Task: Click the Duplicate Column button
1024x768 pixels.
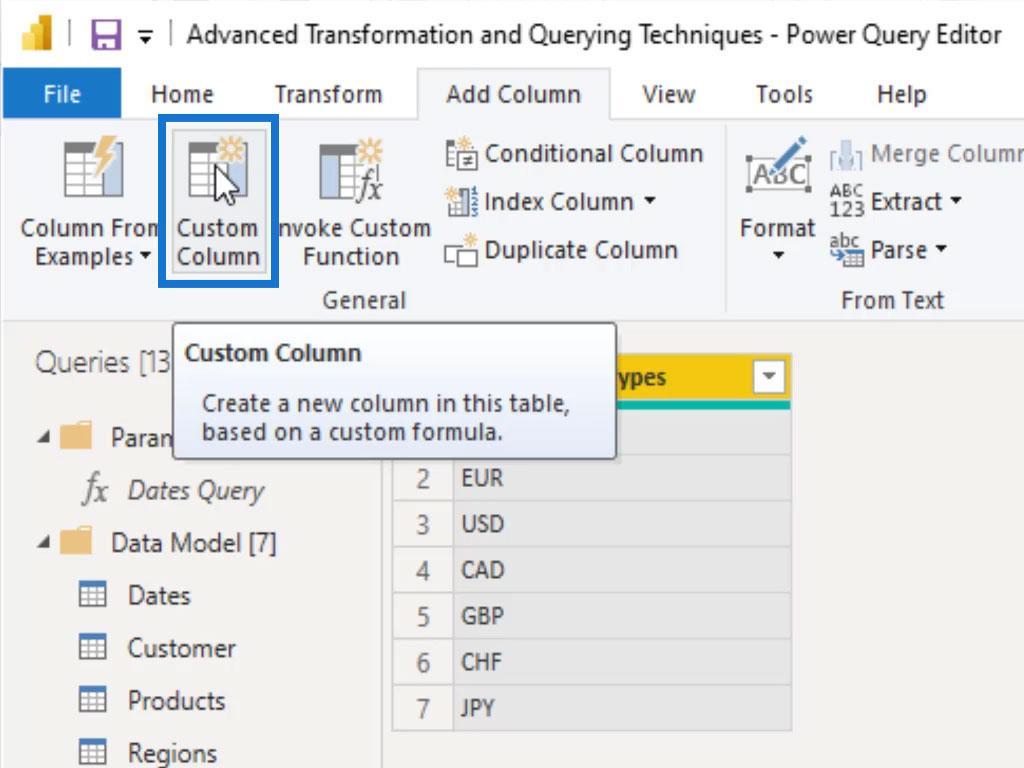Action: click(x=561, y=250)
